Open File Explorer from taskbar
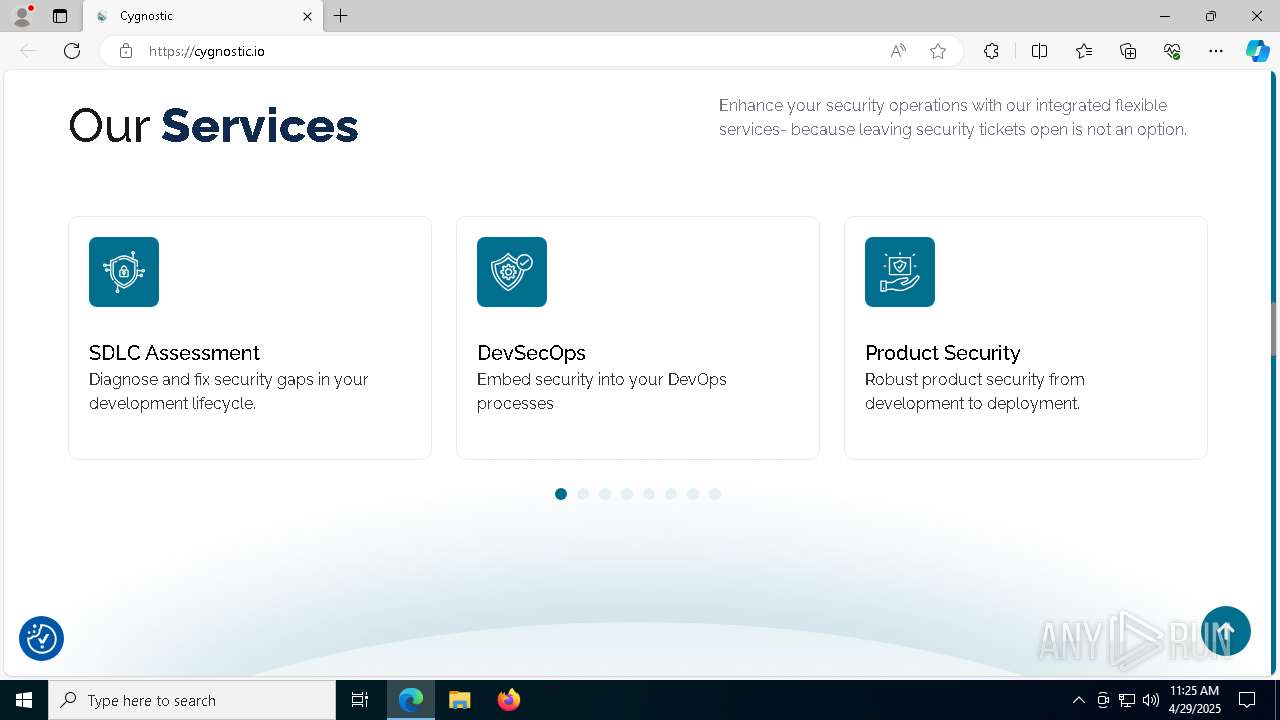The image size is (1280, 720). (459, 700)
